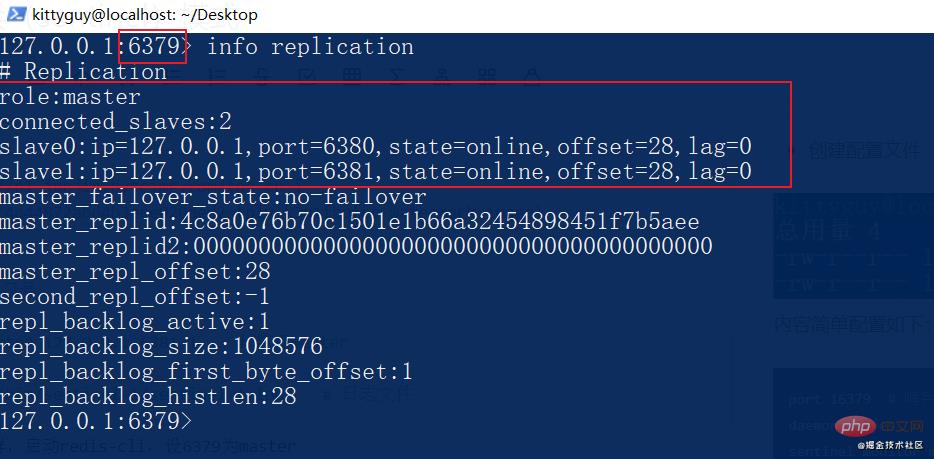Click the 'repl_backlog_size:1048576' line
934x459 pixels.
161,347
